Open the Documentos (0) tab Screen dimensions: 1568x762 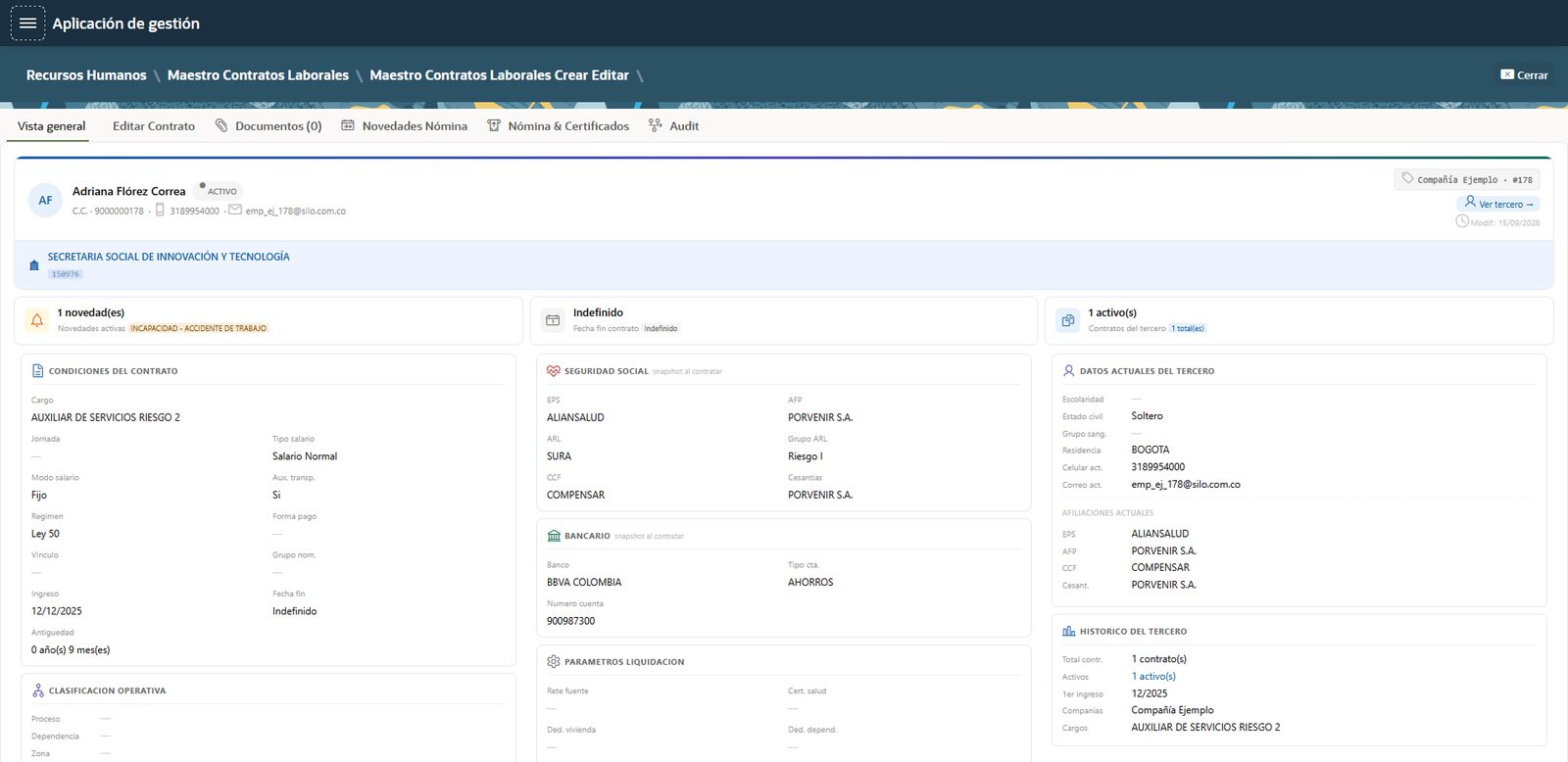coord(269,126)
